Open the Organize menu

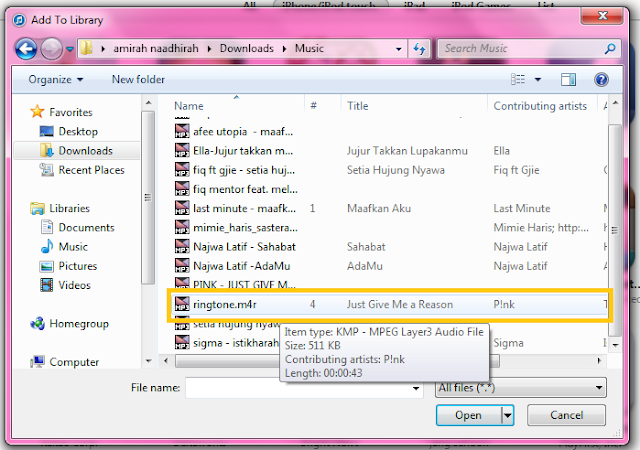56,80
